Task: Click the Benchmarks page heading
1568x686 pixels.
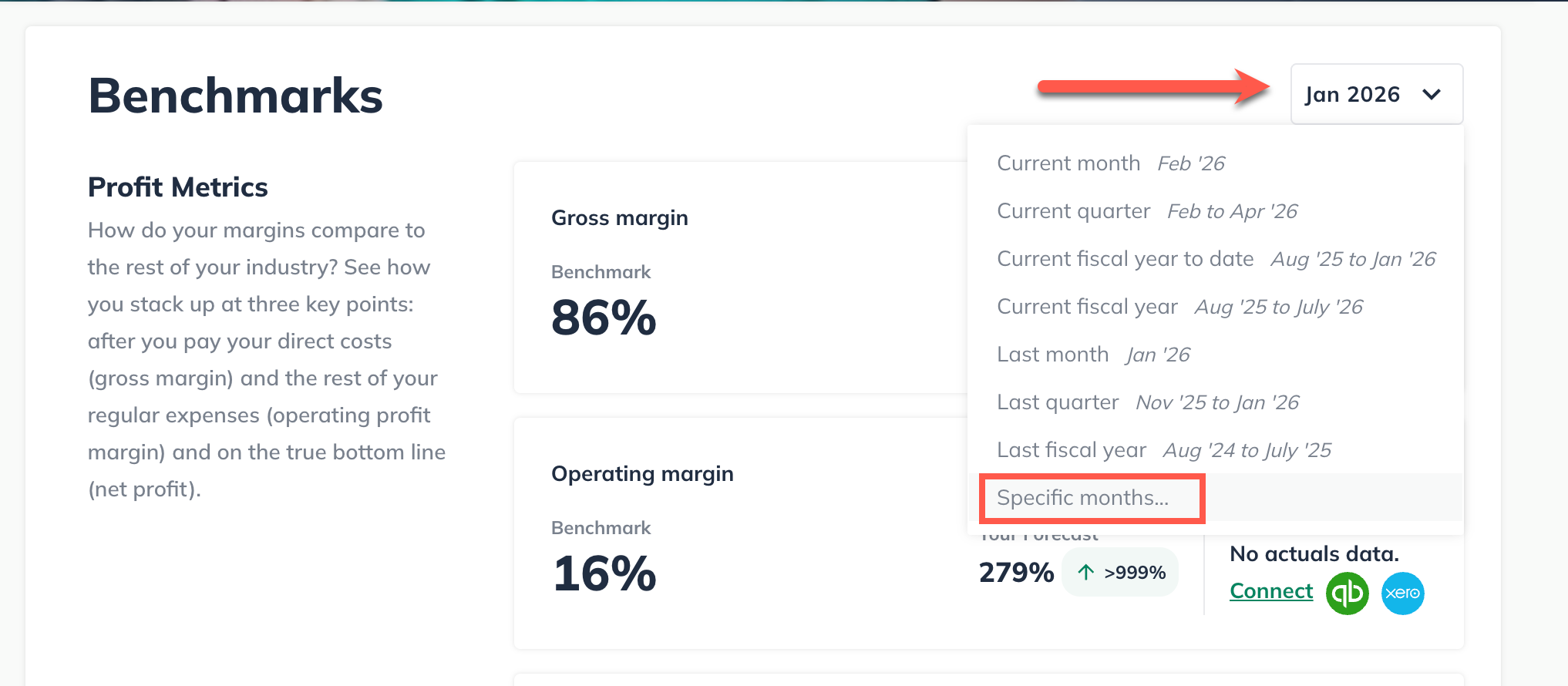Action: click(235, 95)
